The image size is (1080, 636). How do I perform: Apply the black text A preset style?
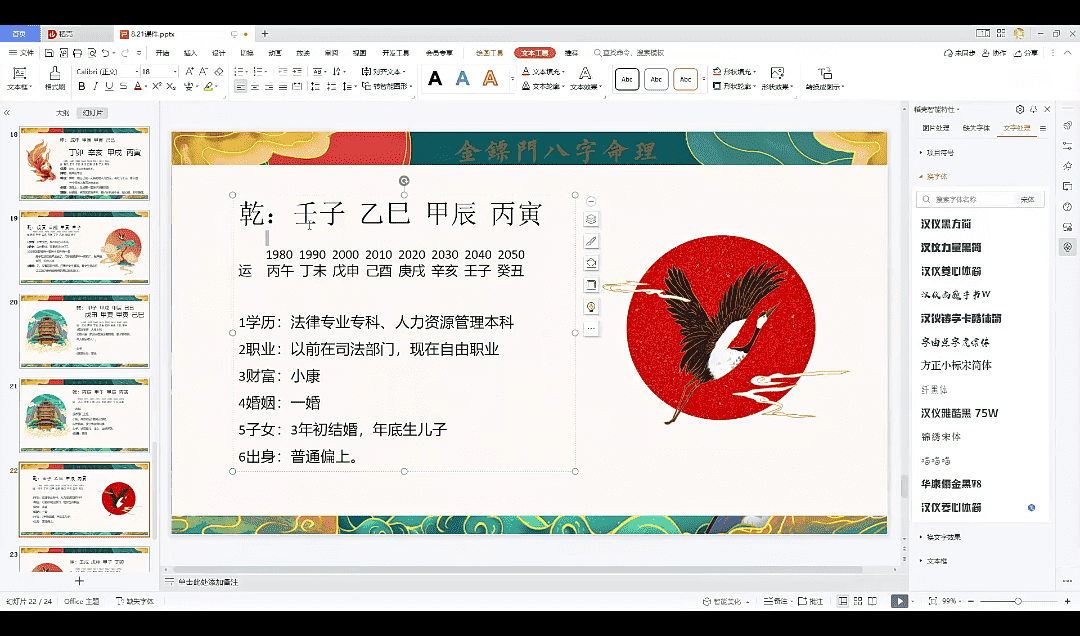(435, 79)
